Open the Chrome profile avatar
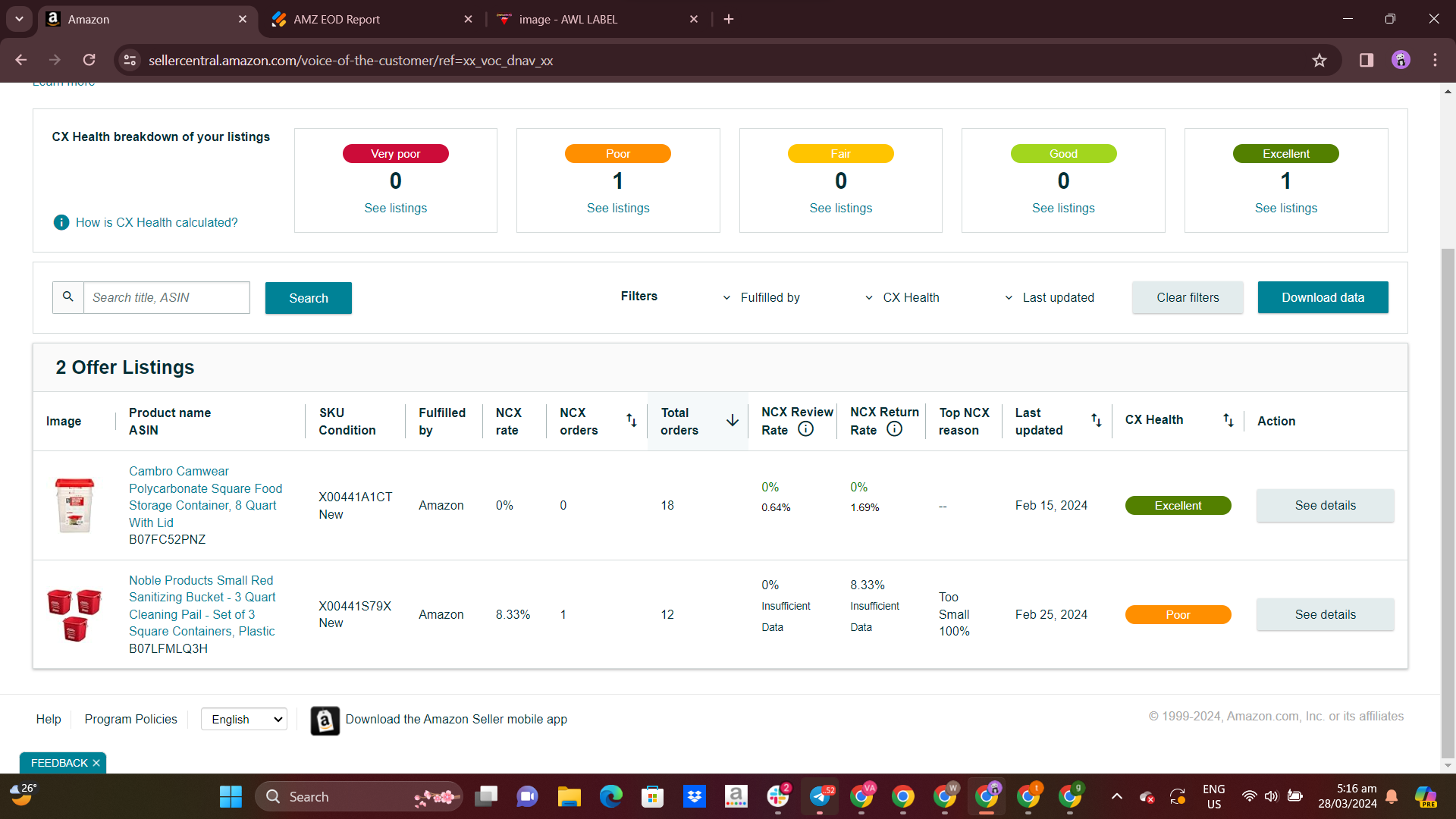 [1401, 60]
